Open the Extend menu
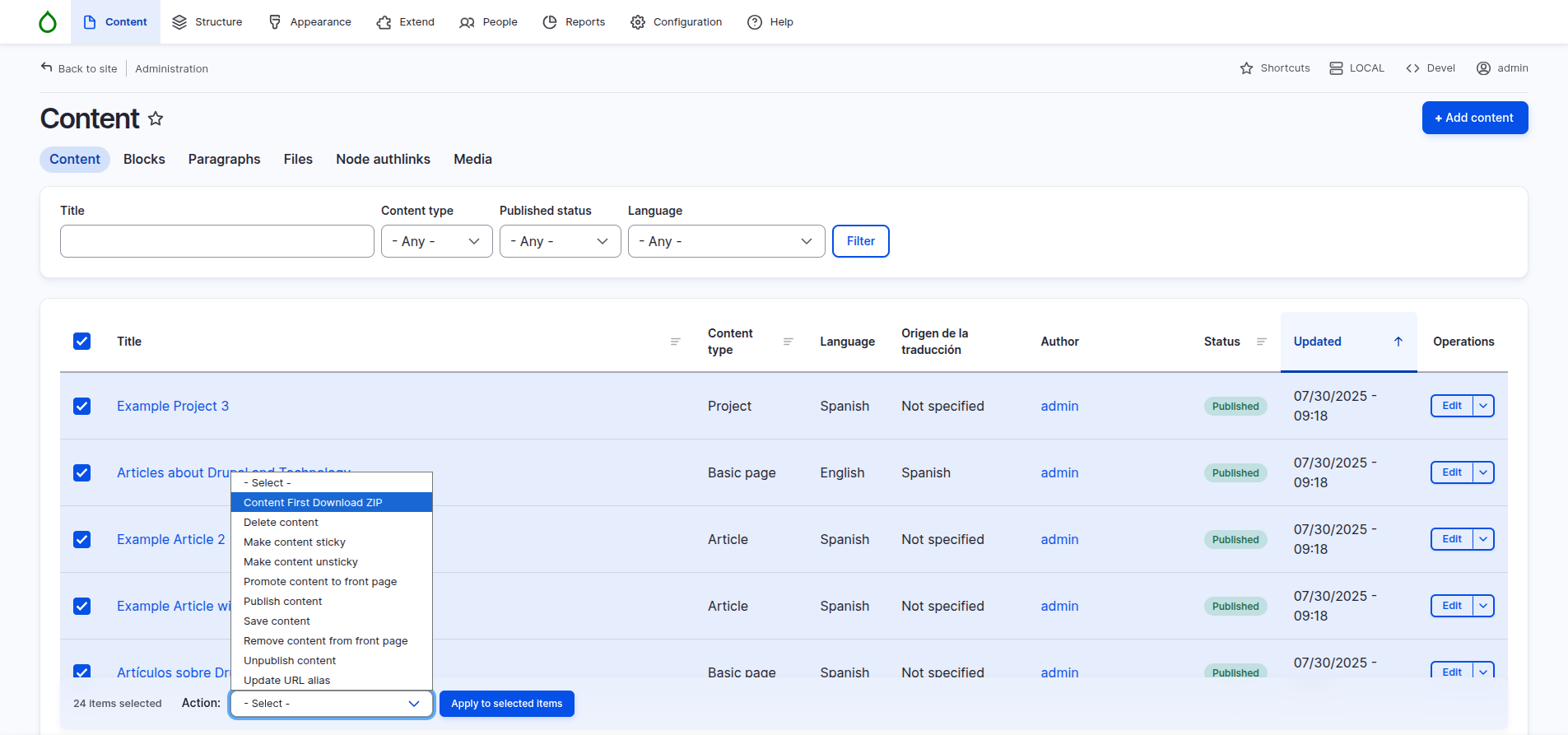1568x735 pixels. point(405,22)
